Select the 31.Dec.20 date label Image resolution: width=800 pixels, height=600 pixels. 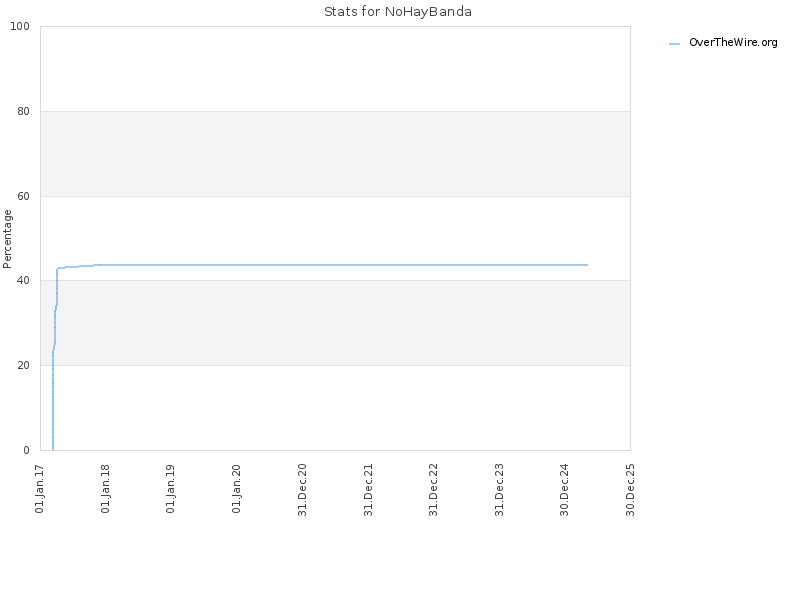(302, 490)
